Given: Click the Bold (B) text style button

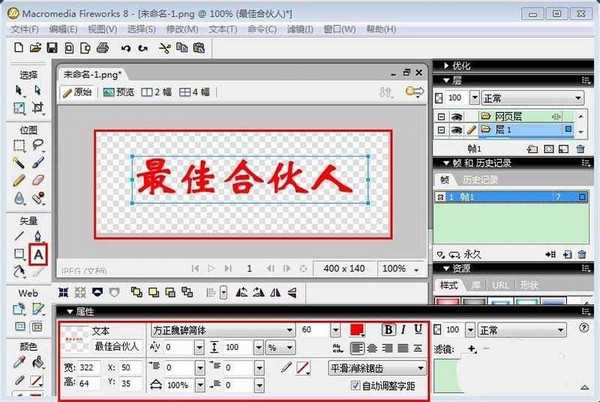Looking at the screenshot, I should pos(389,329).
